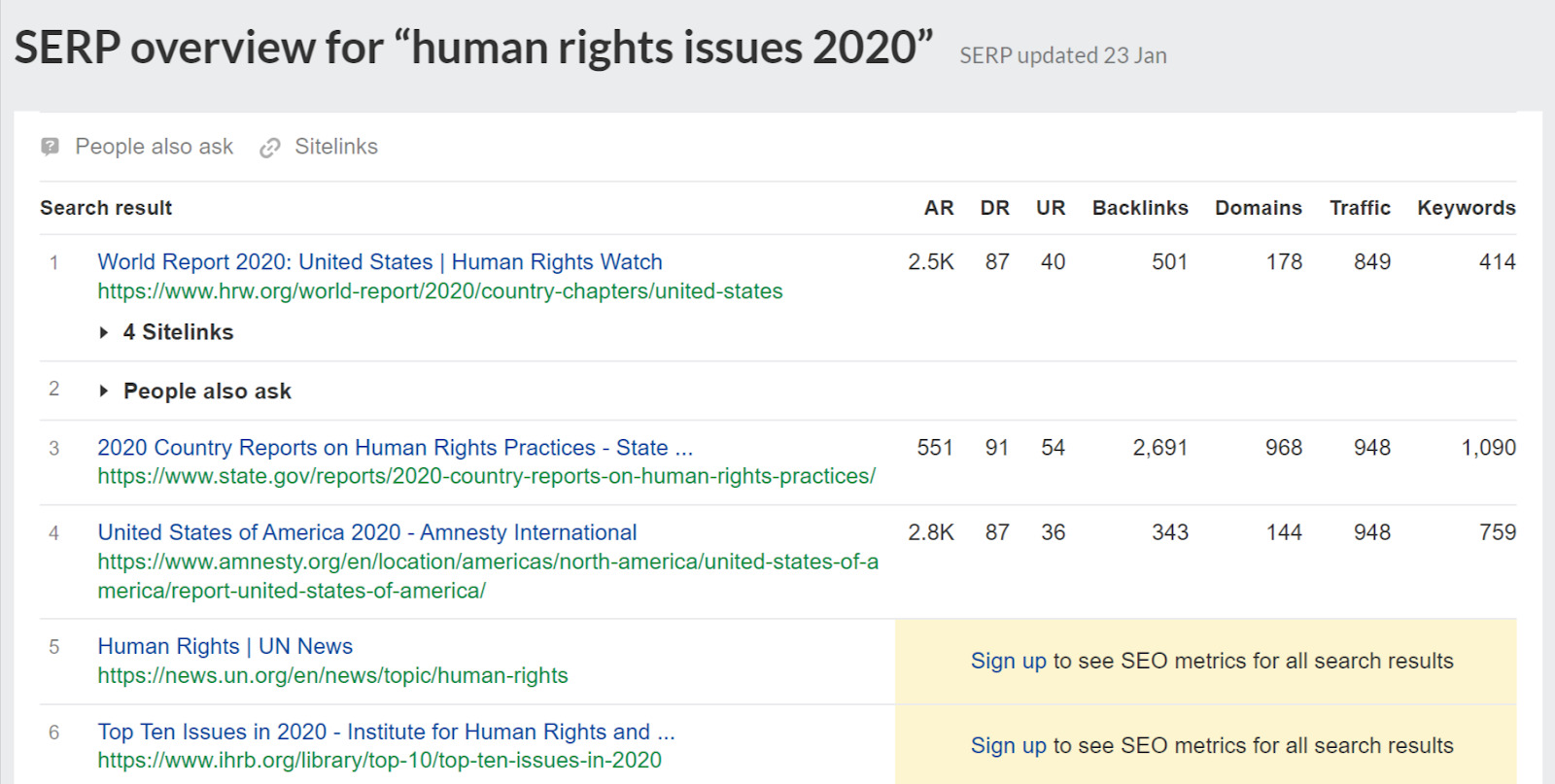Screen dimensions: 1555x784
Task: Open 2020 Country Reports on Human Rights Practices
Action: [x=396, y=447]
